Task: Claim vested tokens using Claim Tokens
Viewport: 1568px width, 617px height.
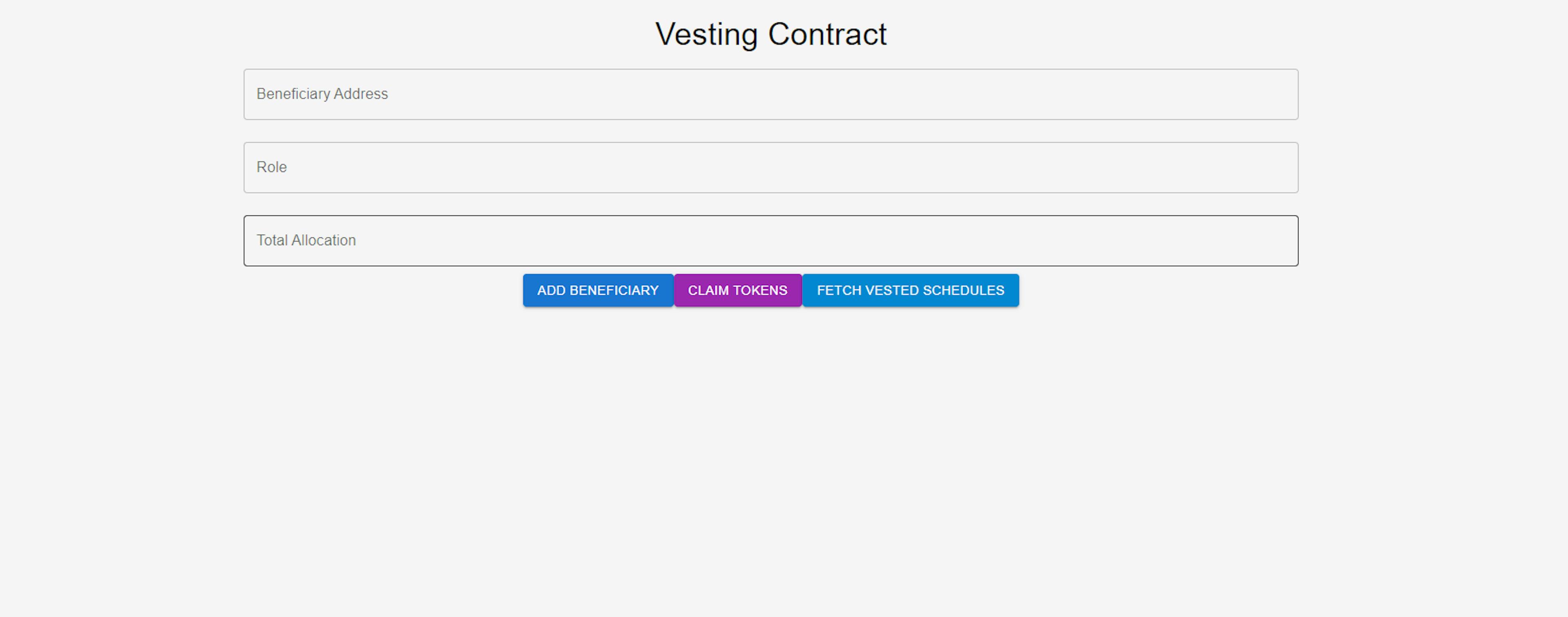Action: coord(737,290)
